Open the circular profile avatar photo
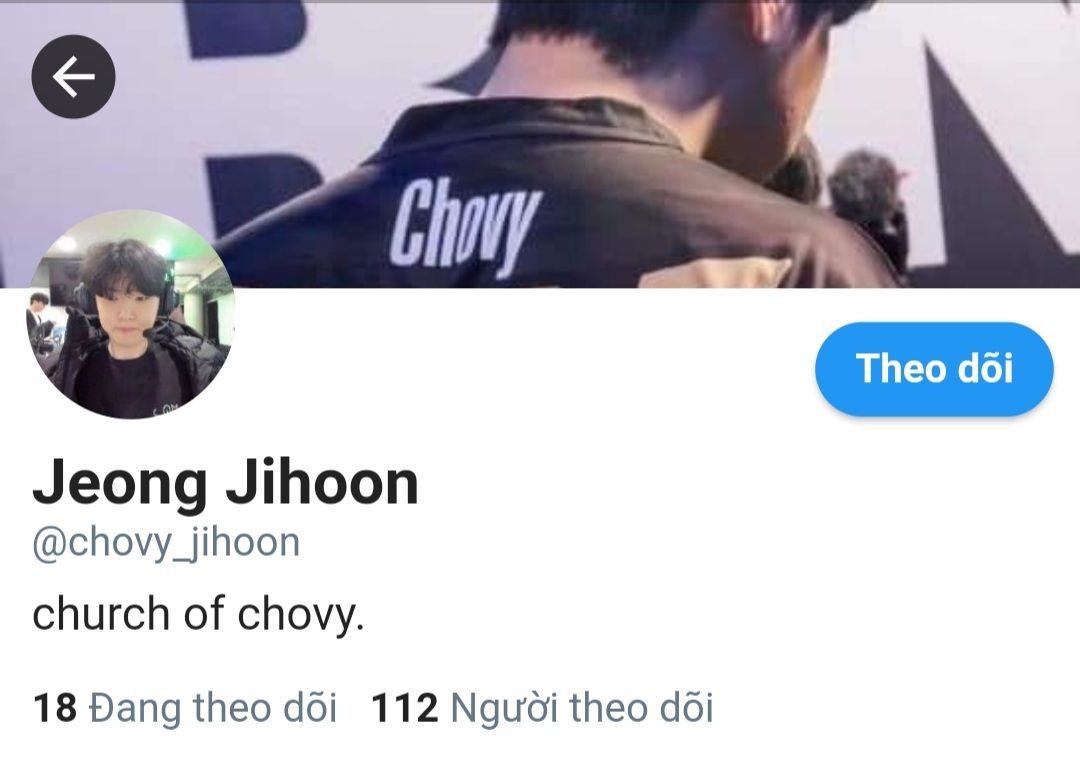The width and height of the screenshot is (1080, 772). tap(131, 314)
